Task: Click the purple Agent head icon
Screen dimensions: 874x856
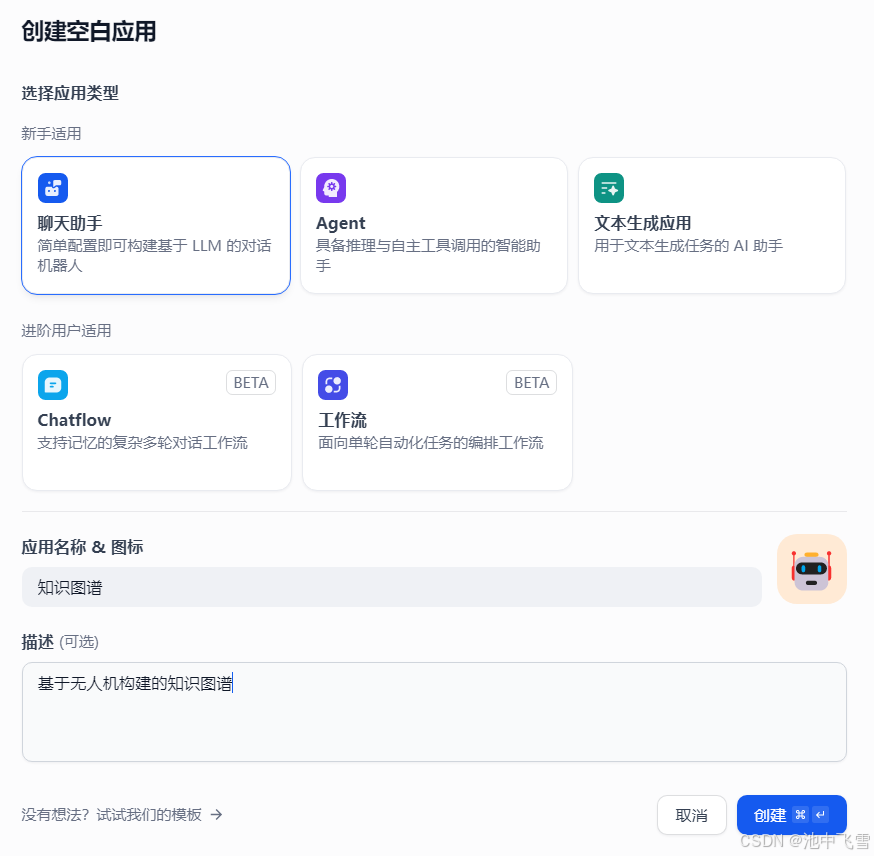Action: pyautogui.click(x=331, y=188)
